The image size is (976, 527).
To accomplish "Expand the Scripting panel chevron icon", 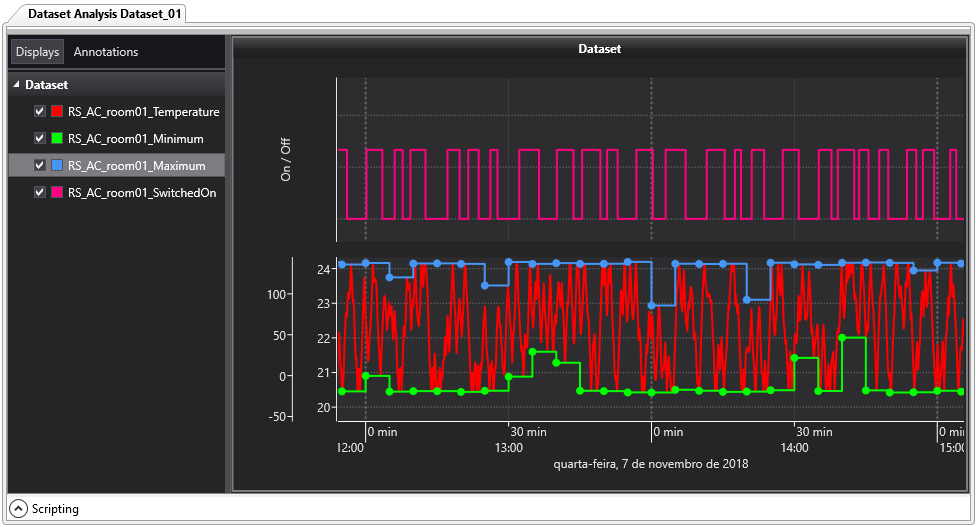I will pos(19,509).
